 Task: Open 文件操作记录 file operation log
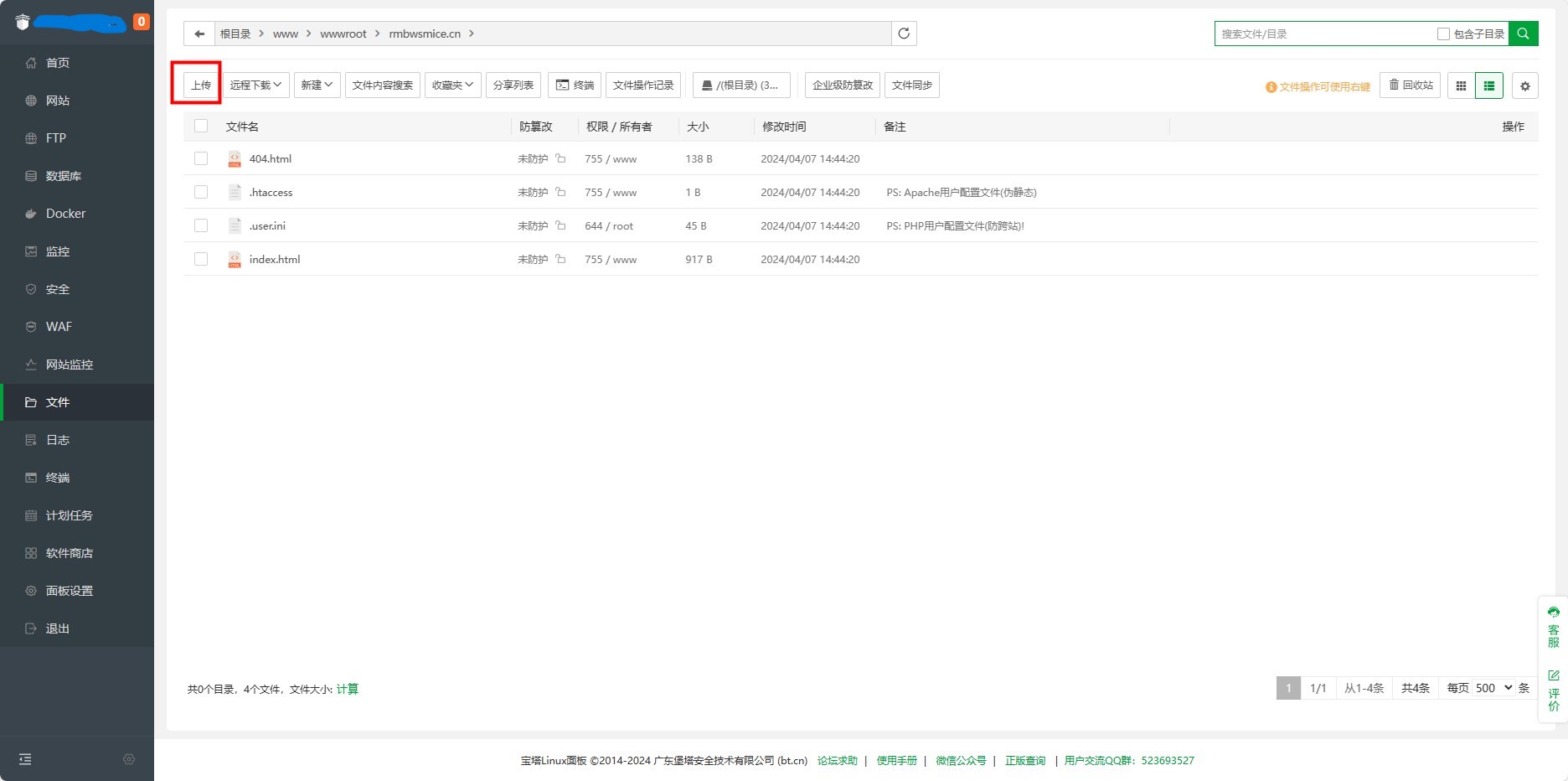pyautogui.click(x=643, y=85)
